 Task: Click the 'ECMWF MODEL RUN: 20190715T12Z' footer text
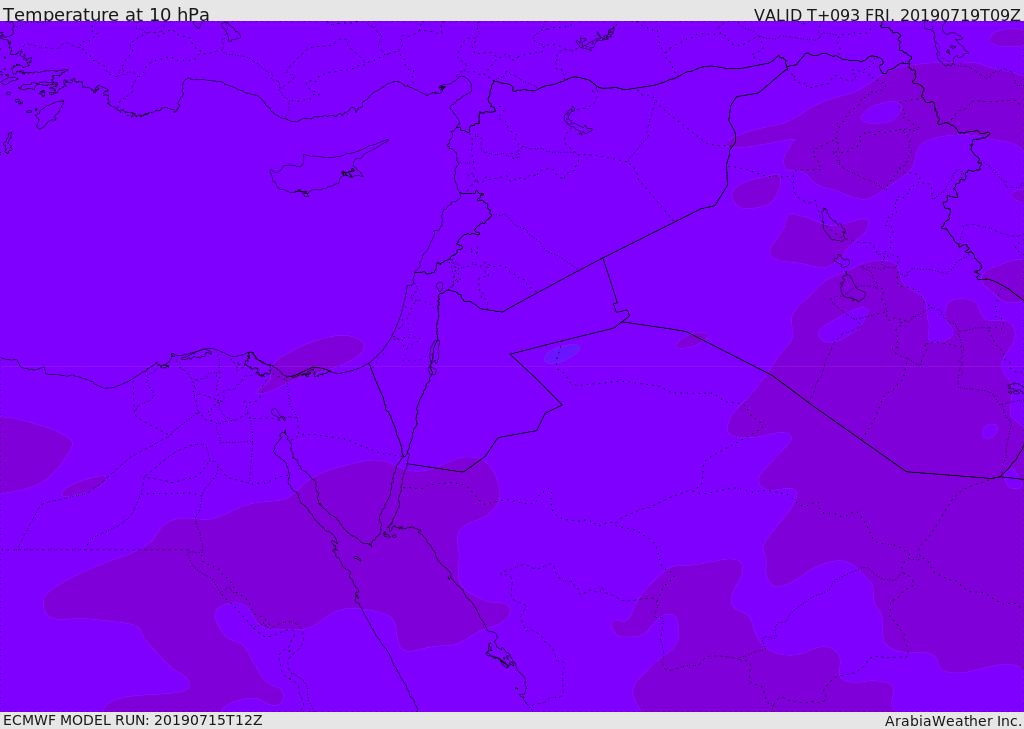[x=133, y=720]
